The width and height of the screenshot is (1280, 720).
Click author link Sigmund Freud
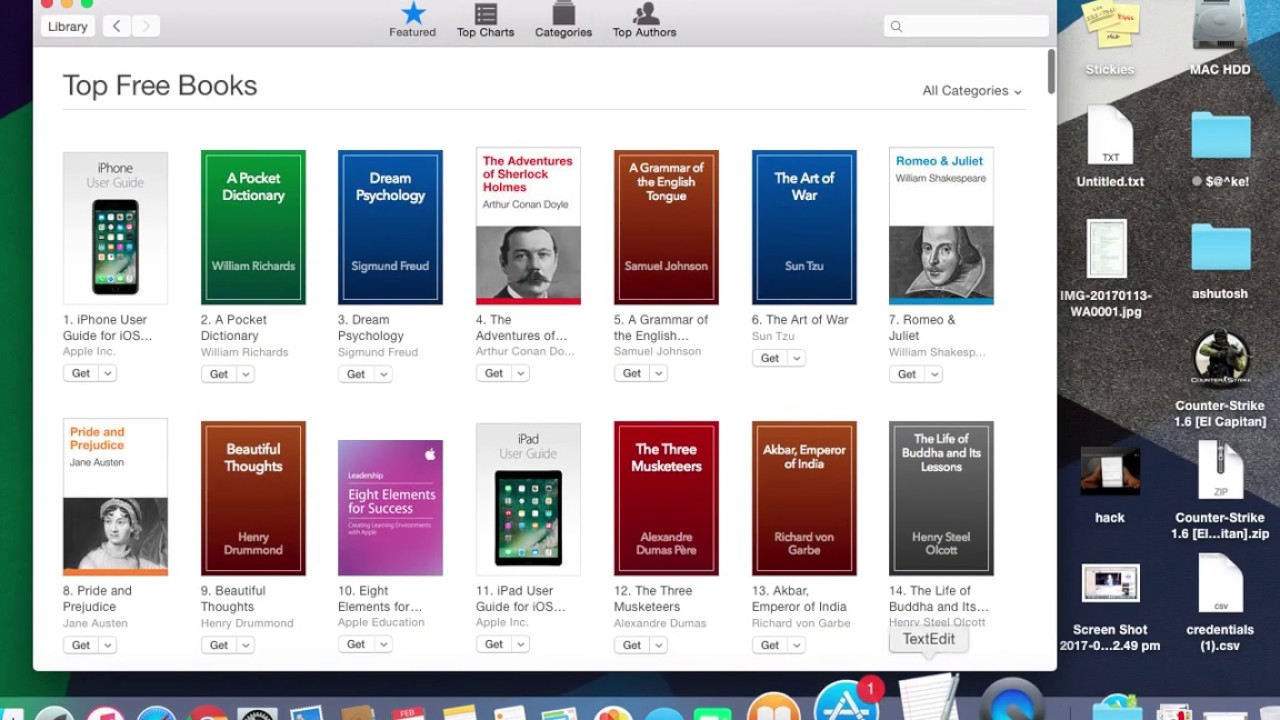378,352
